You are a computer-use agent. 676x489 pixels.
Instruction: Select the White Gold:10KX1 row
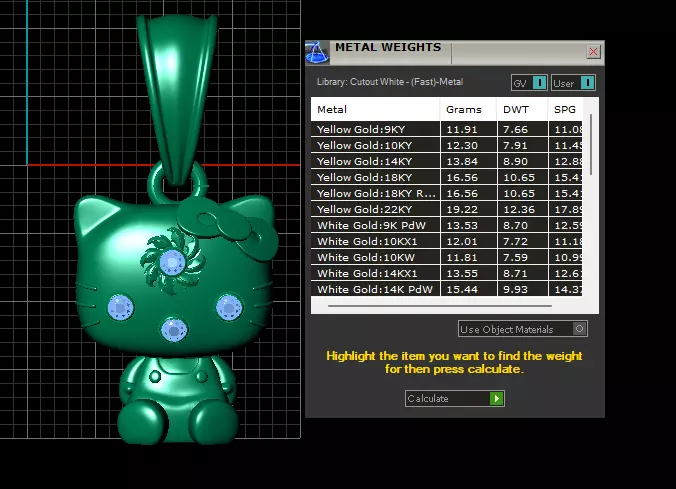pyautogui.click(x=447, y=241)
